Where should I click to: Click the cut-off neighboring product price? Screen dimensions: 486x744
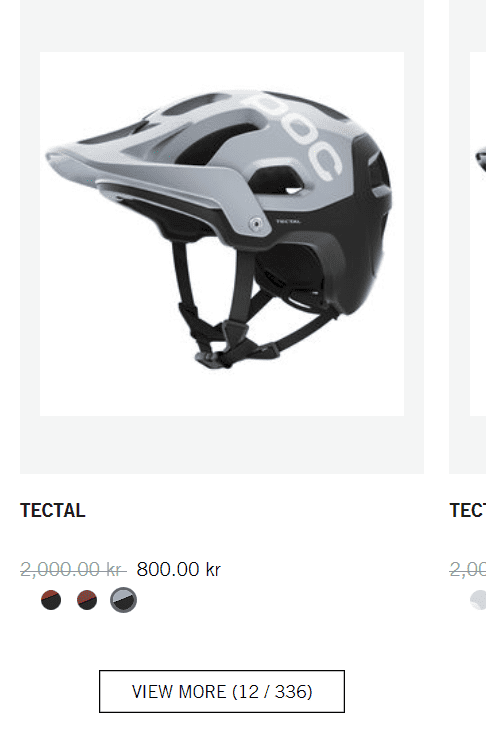[467, 569]
